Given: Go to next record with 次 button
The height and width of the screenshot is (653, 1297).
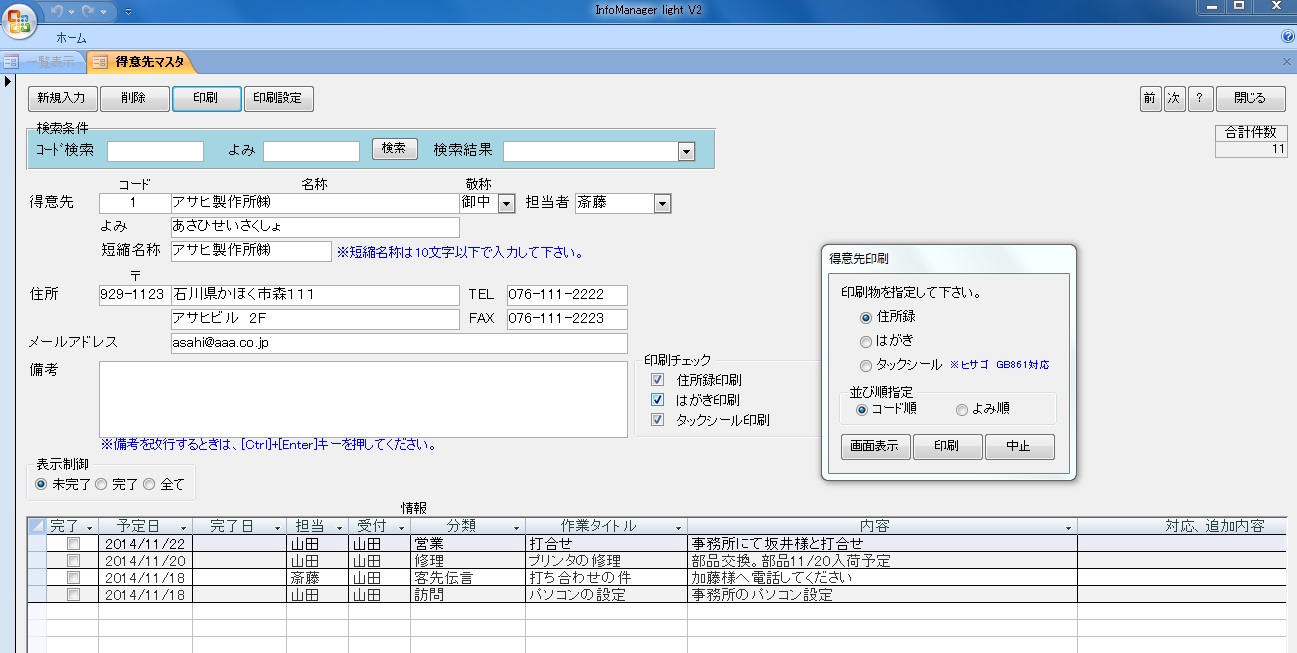Looking at the screenshot, I should (x=1174, y=98).
